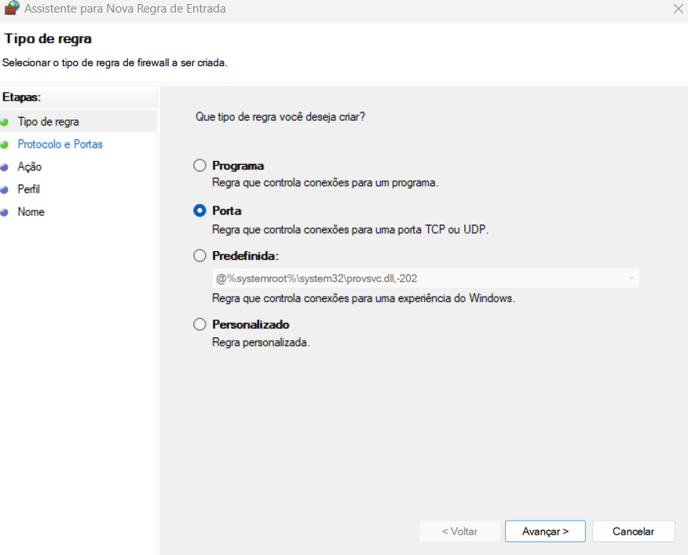Image resolution: width=688 pixels, height=555 pixels.
Task: Click the green bullet beside Protocolo e Portas
Action: coord(4,144)
